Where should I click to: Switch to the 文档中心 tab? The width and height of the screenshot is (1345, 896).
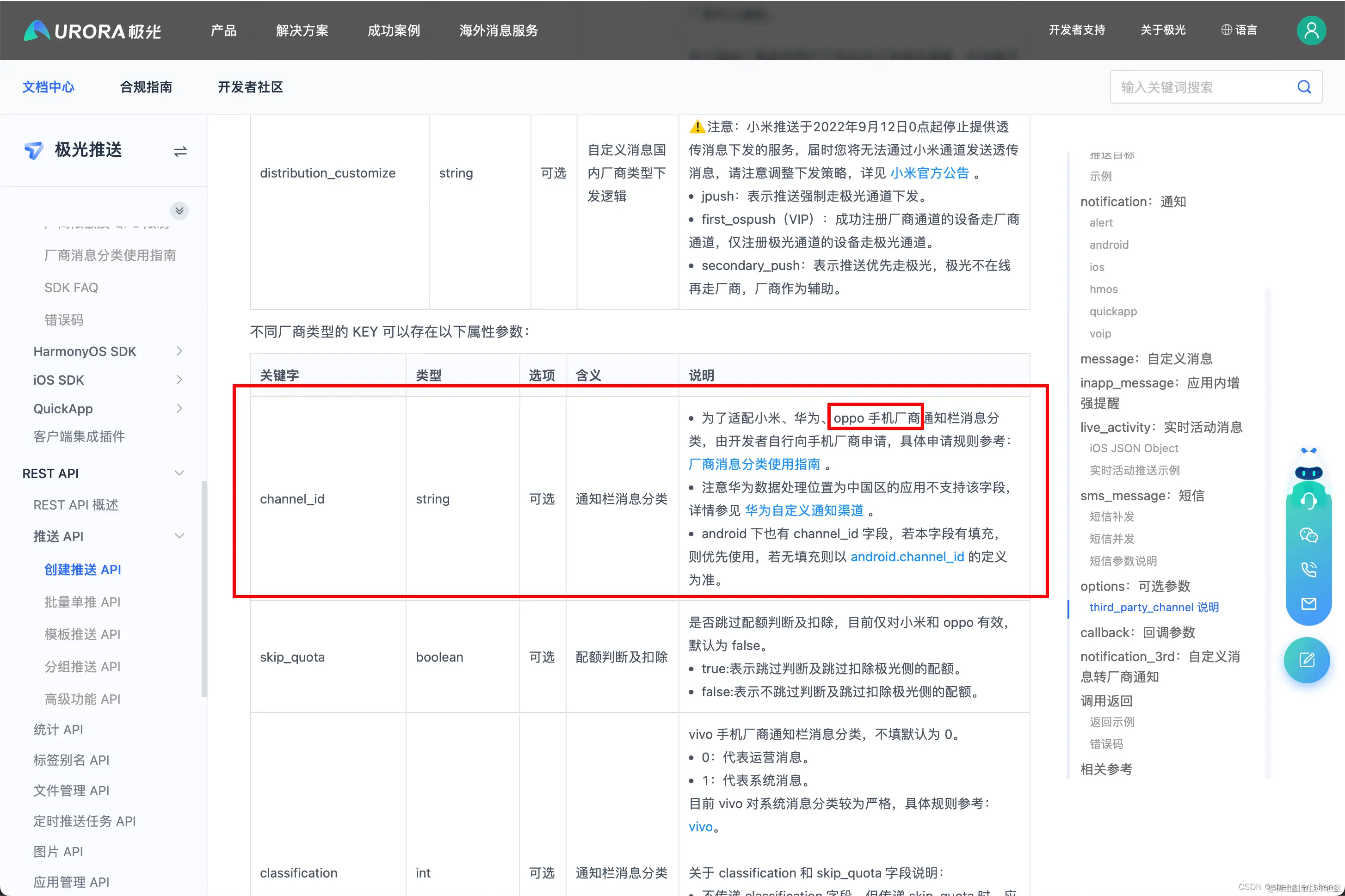coord(48,87)
